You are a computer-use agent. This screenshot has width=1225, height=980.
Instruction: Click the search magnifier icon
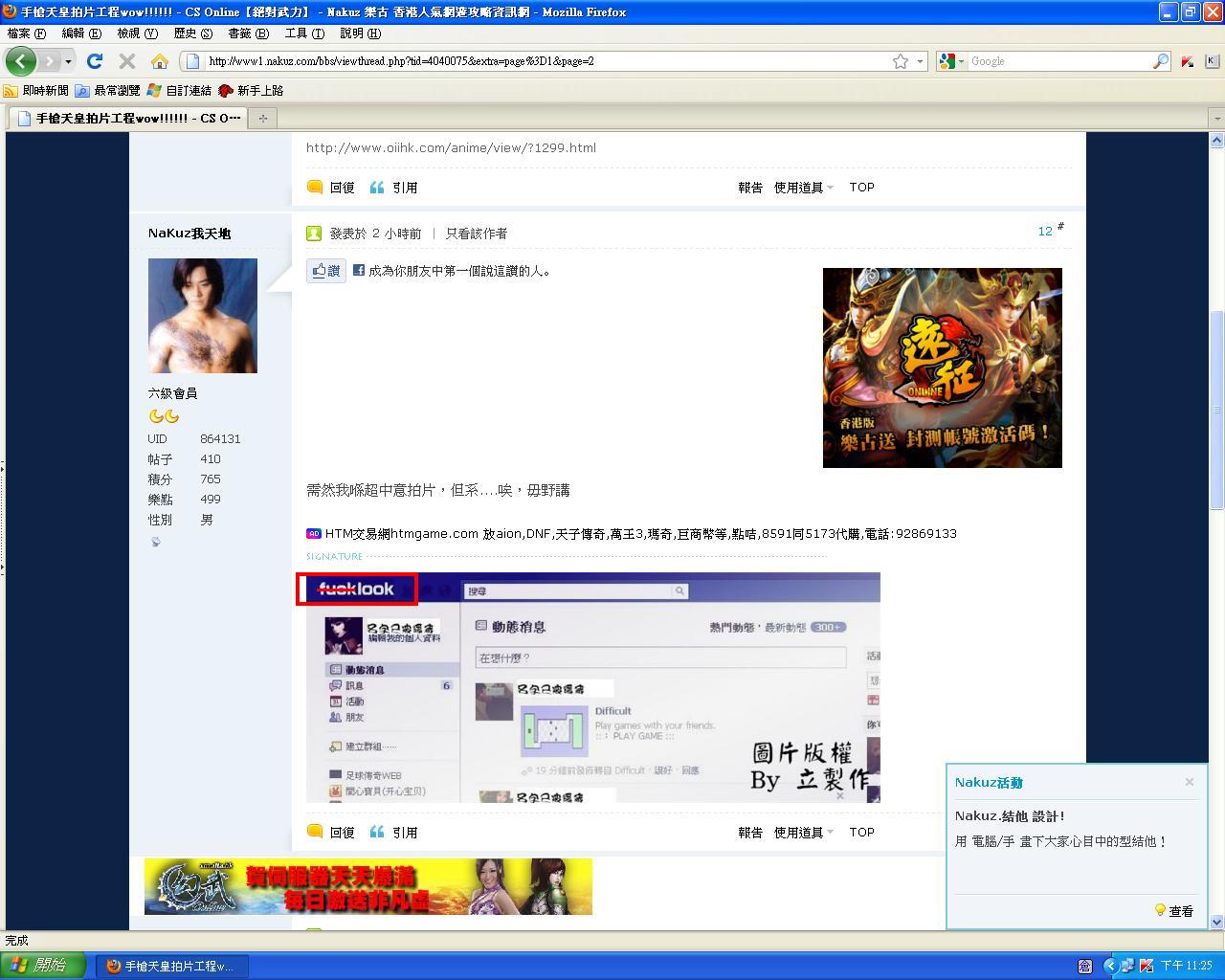click(1160, 61)
